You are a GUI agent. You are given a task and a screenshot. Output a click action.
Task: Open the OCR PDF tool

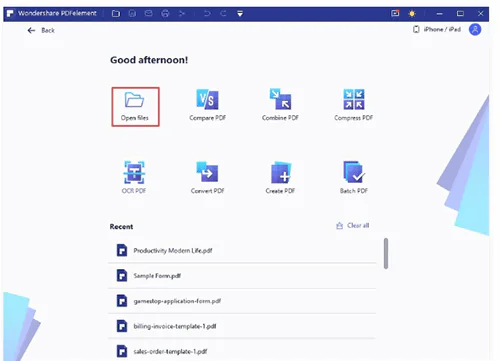(134, 178)
